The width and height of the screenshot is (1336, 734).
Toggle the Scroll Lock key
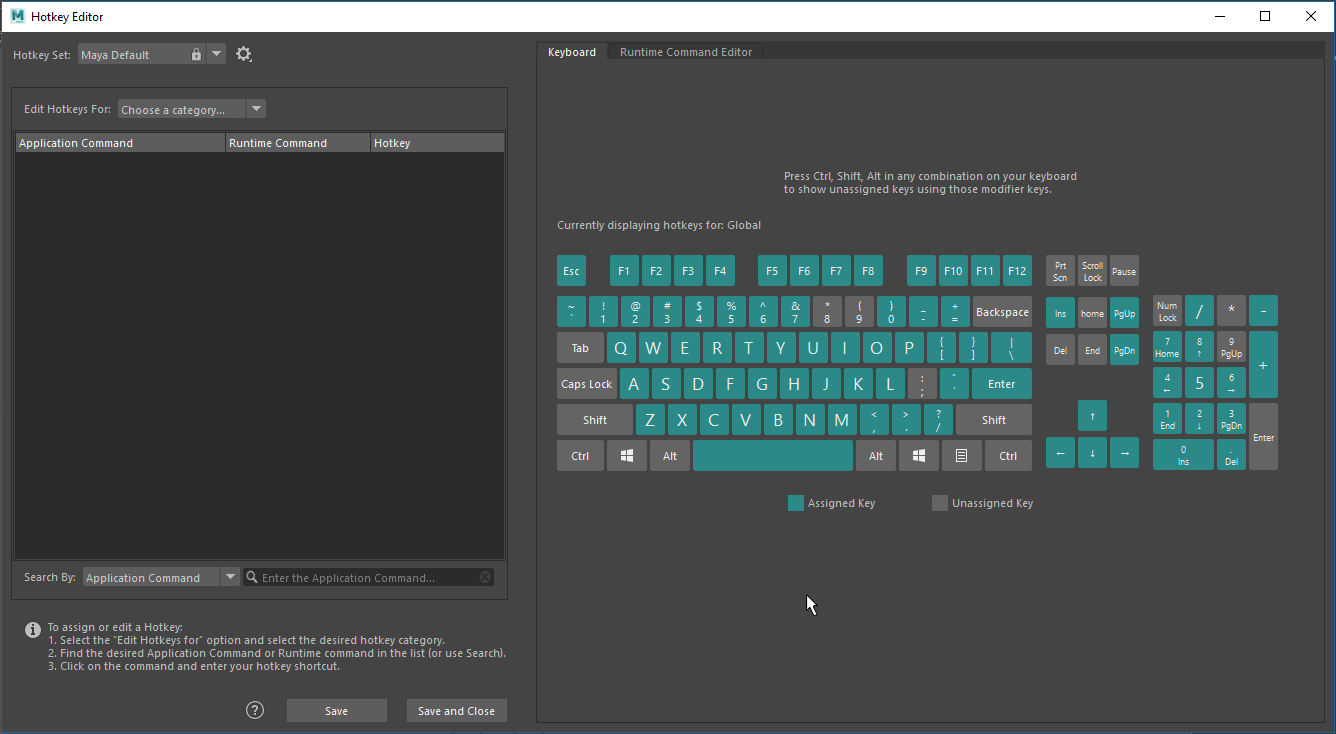[1092, 271]
